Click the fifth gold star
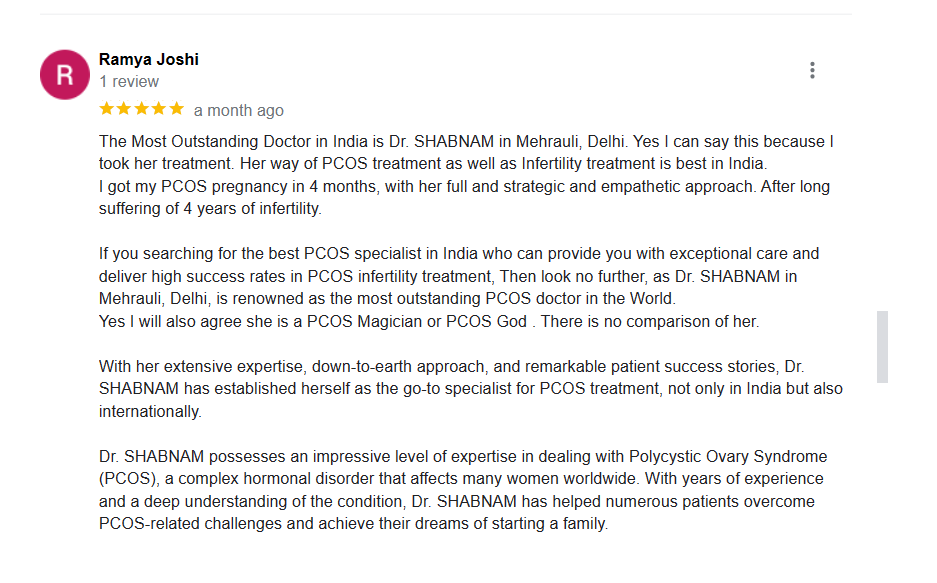 click(x=176, y=110)
